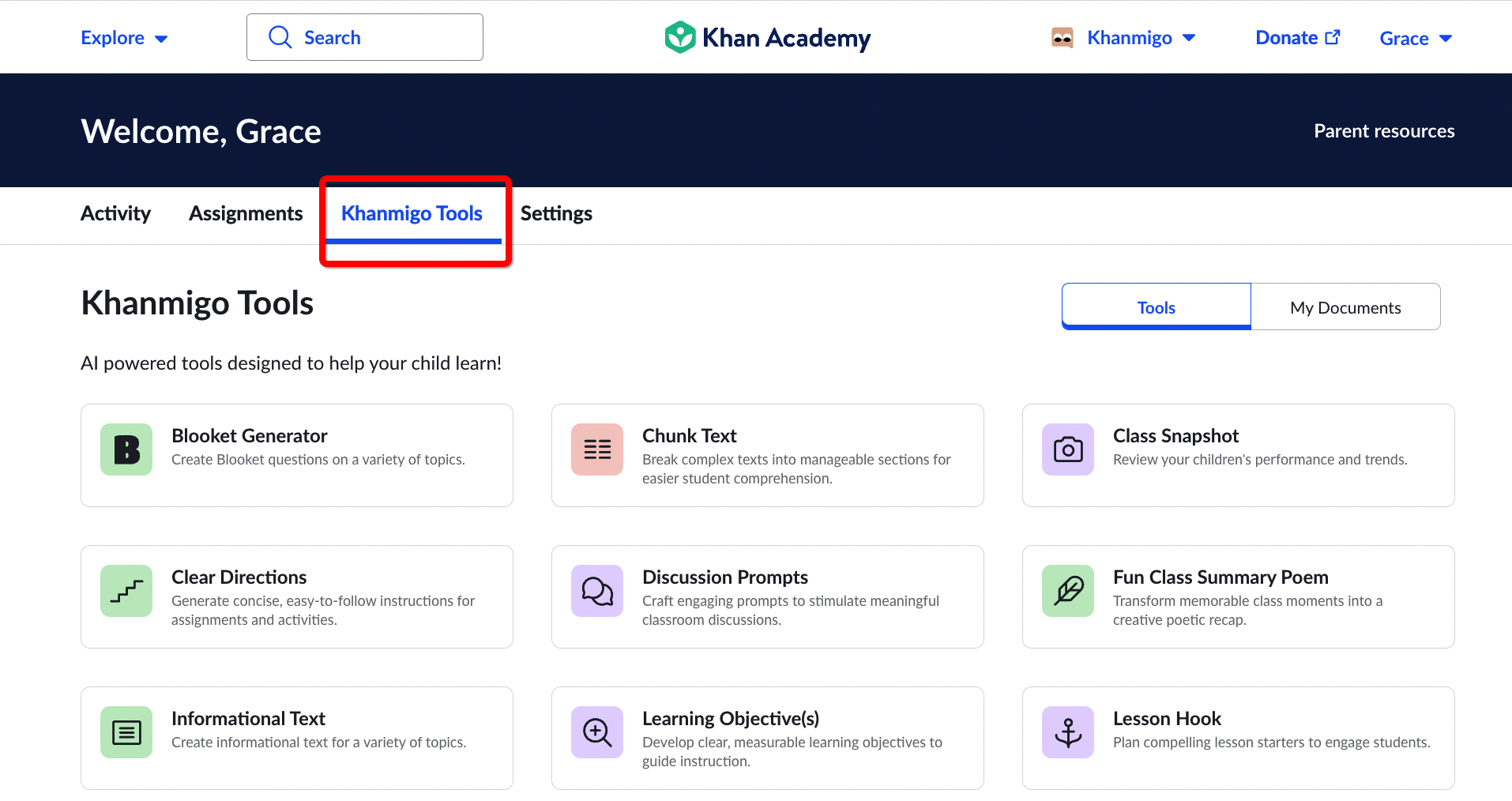Select the Khanmigo Tools tab
Image resolution: width=1512 pixels, height=801 pixels.
coord(412,213)
